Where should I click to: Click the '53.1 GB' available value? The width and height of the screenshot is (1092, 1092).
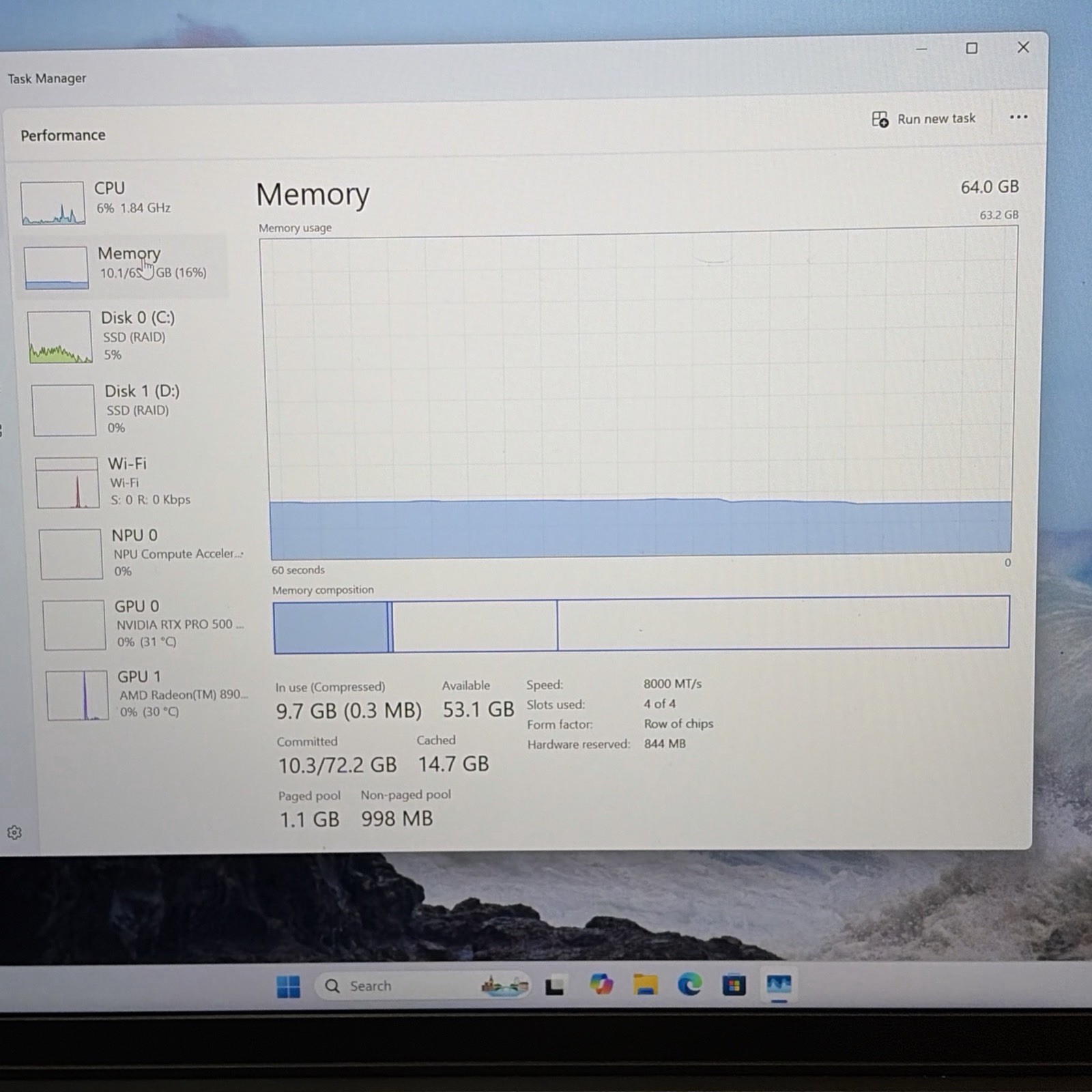point(478,710)
